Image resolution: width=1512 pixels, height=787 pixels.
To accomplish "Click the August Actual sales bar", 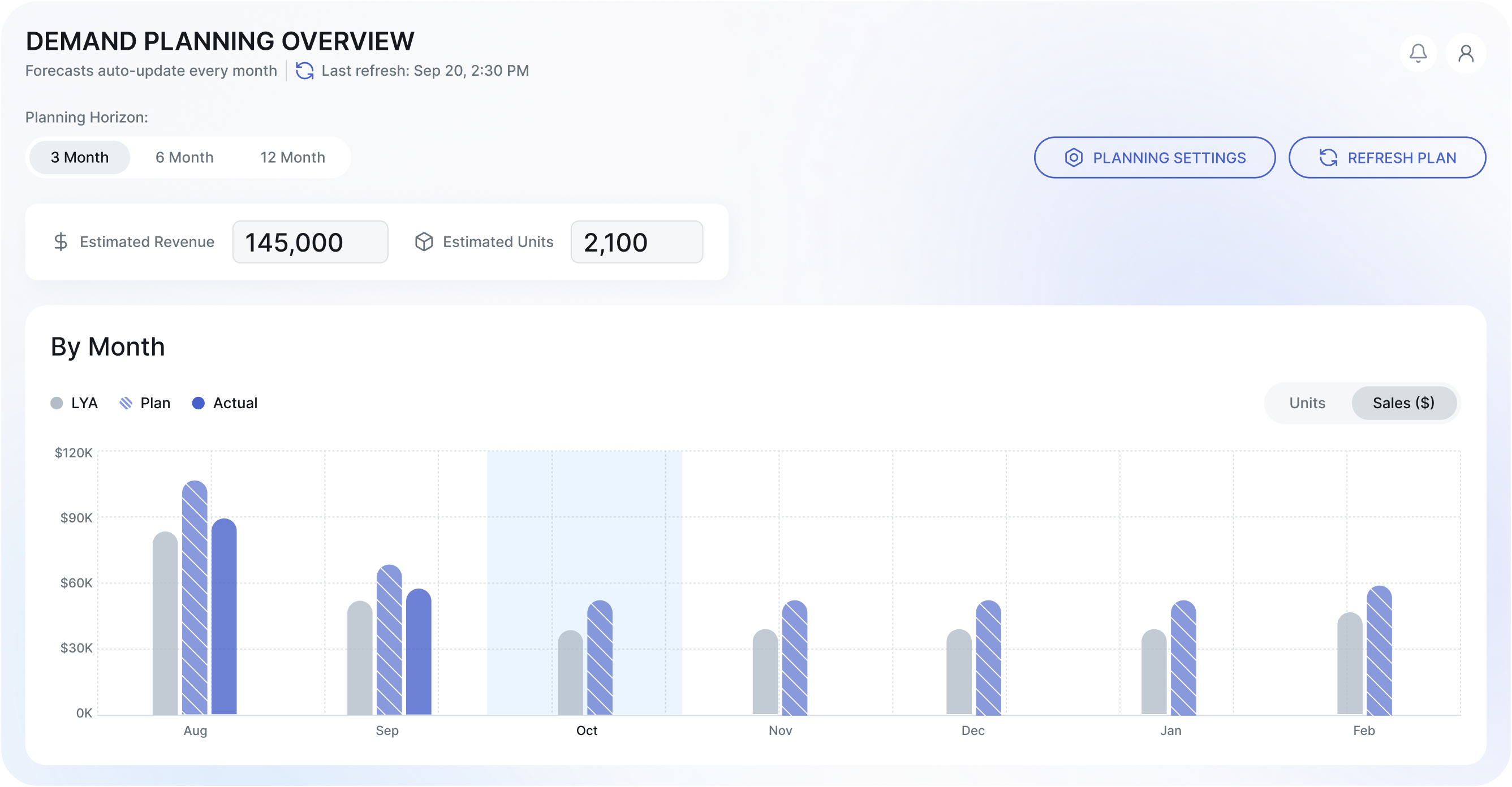I will 223,616.
